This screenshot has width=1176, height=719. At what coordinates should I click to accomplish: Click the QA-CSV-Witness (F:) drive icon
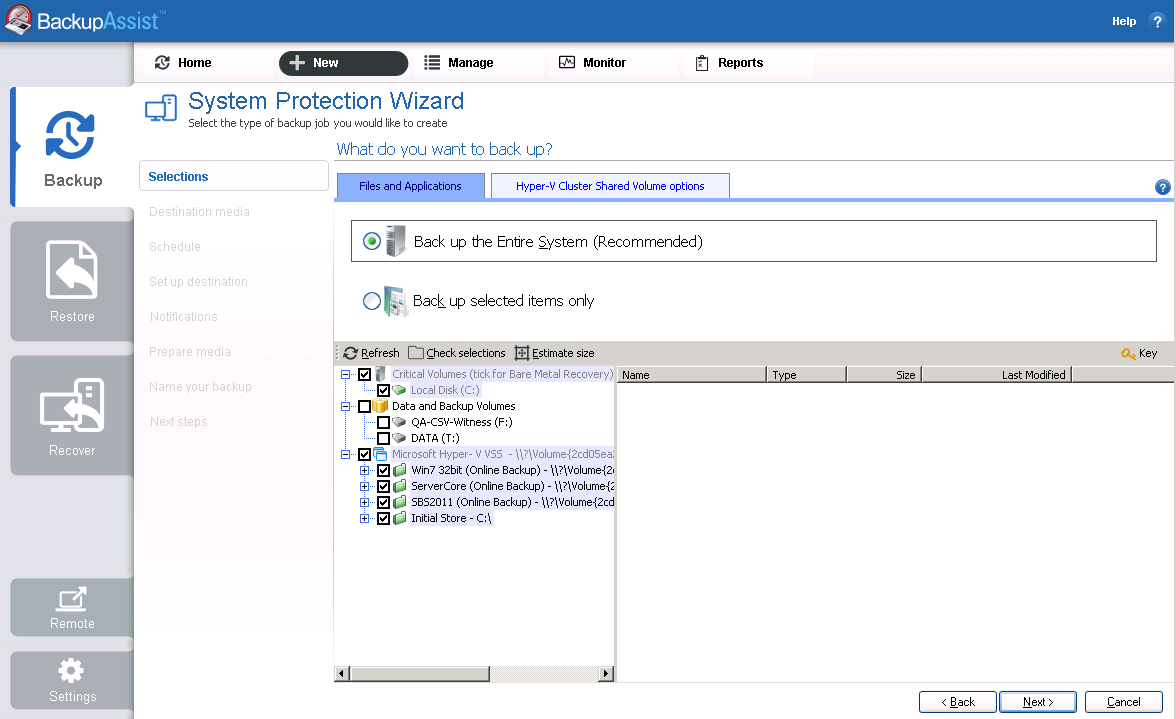coord(400,422)
